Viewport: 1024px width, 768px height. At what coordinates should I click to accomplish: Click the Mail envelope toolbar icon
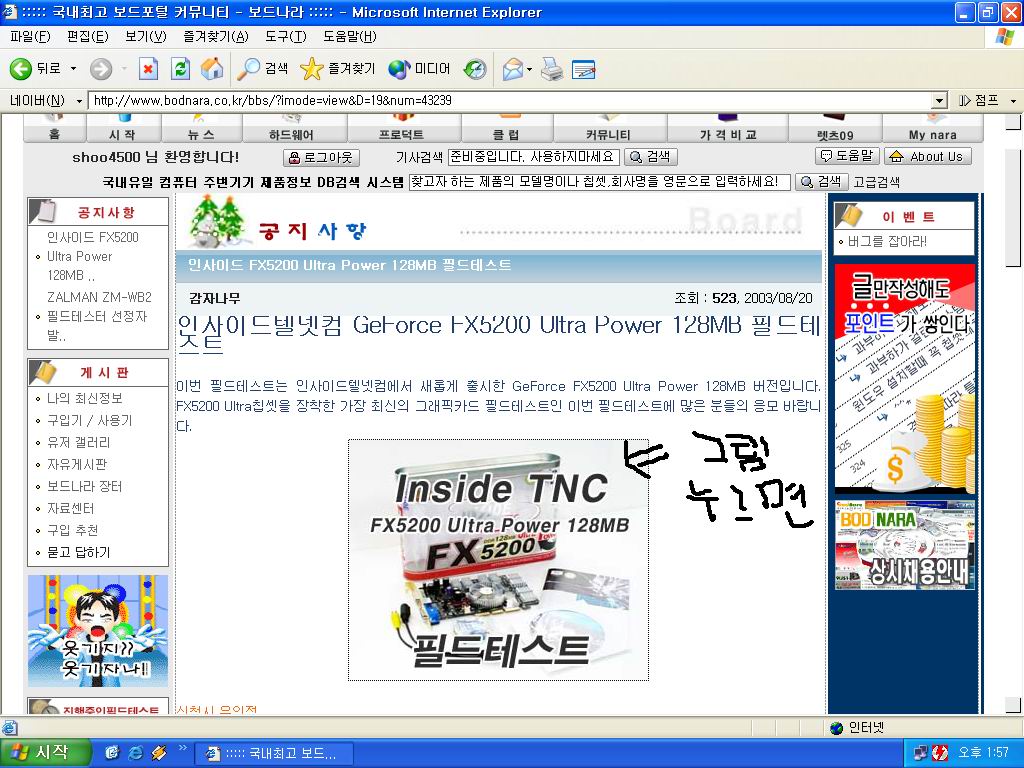[513, 69]
